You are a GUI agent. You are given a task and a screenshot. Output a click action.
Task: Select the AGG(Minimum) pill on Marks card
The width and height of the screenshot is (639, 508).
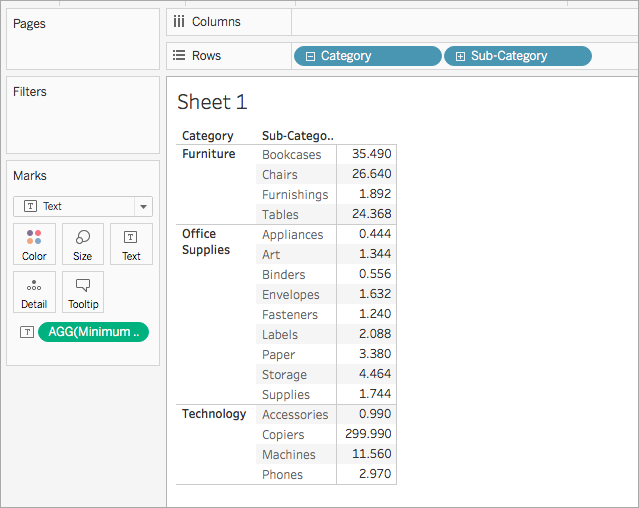click(x=93, y=332)
